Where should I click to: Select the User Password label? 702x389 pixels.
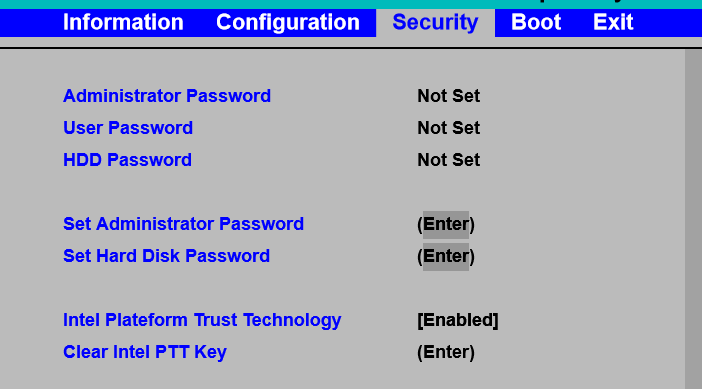[x=128, y=128]
